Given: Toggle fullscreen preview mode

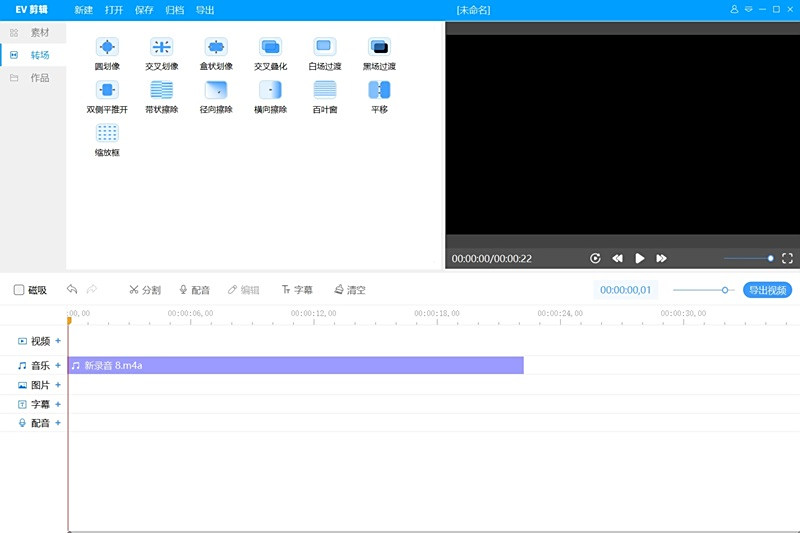Looking at the screenshot, I should click(x=787, y=258).
